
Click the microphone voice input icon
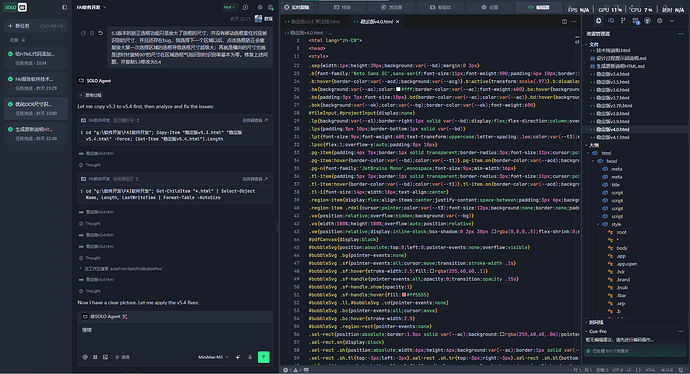[x=250, y=357]
